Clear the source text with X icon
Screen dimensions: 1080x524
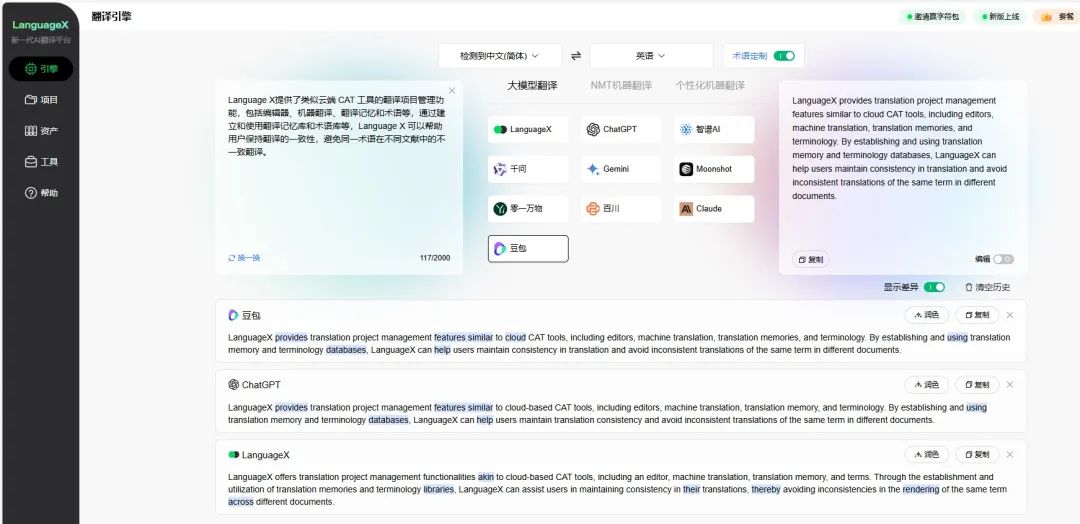click(x=452, y=90)
